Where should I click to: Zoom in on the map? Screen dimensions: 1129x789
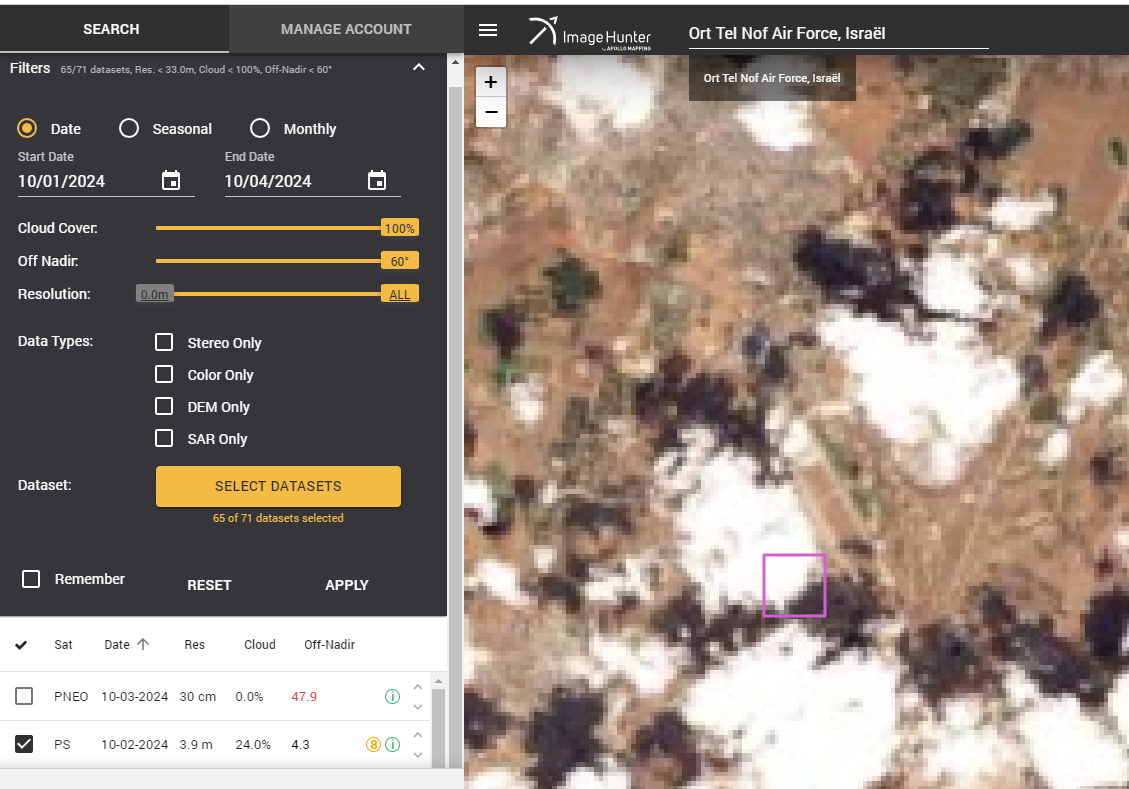490,82
